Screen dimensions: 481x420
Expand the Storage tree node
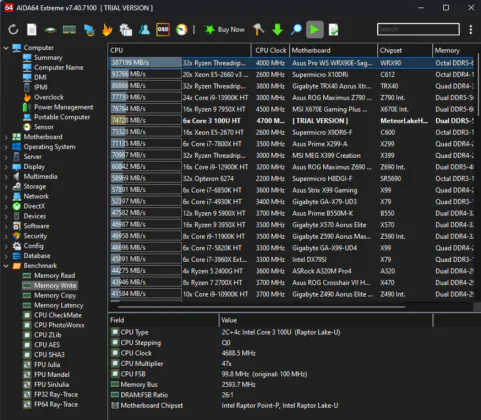[x=6, y=187]
